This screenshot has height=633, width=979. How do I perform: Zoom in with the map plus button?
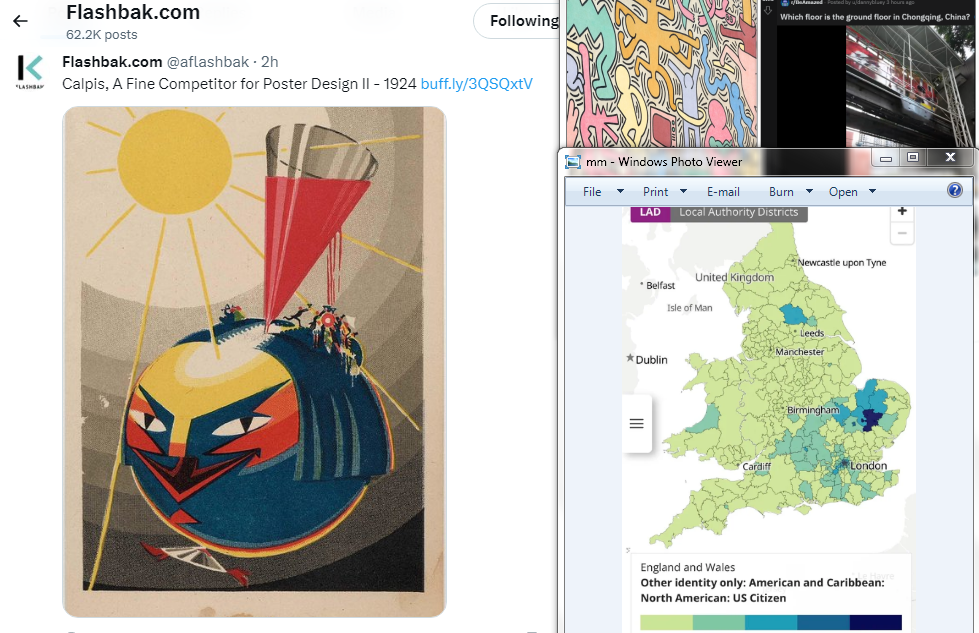coord(902,211)
